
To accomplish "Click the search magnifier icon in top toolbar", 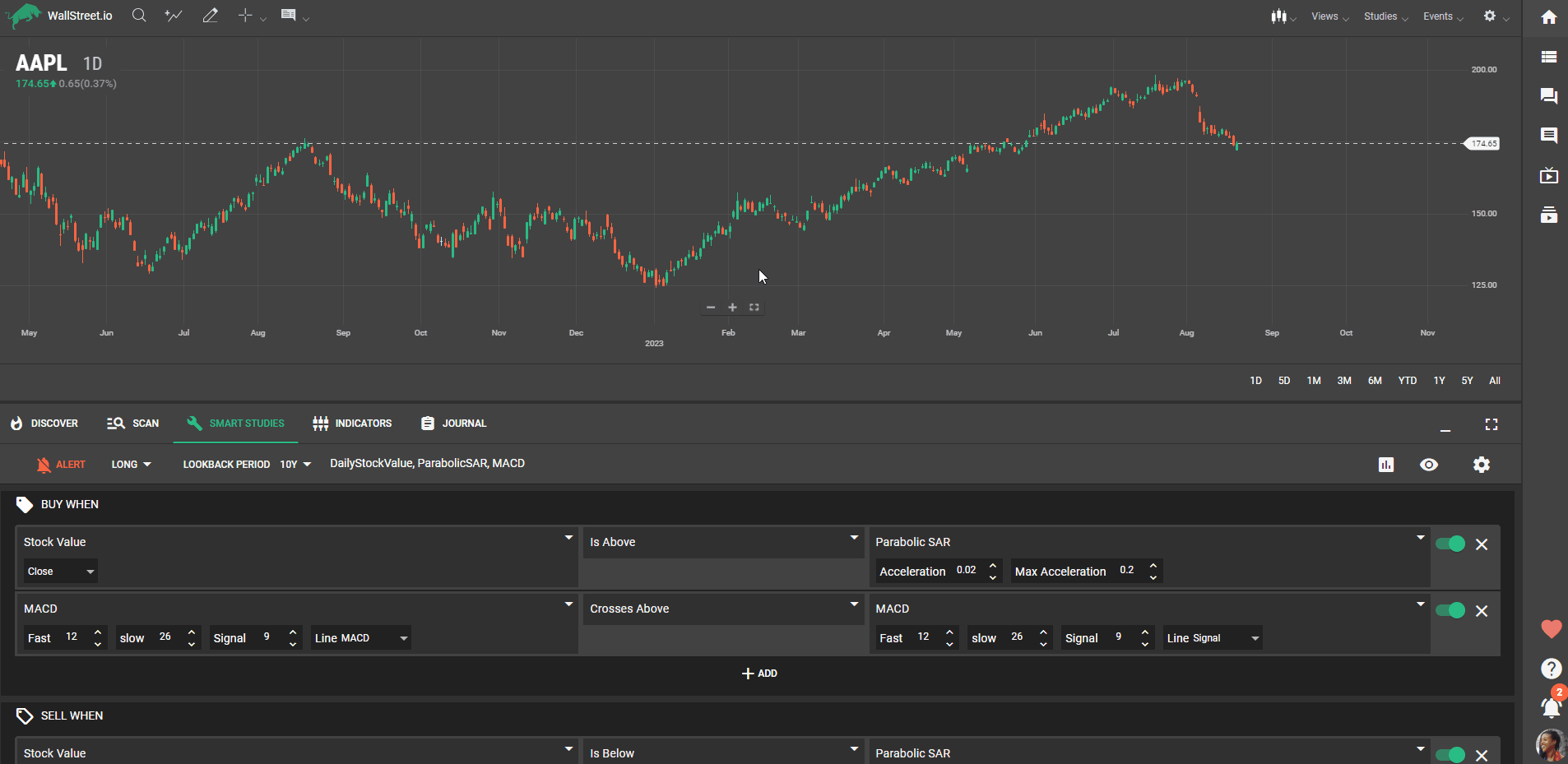I will [x=139, y=16].
